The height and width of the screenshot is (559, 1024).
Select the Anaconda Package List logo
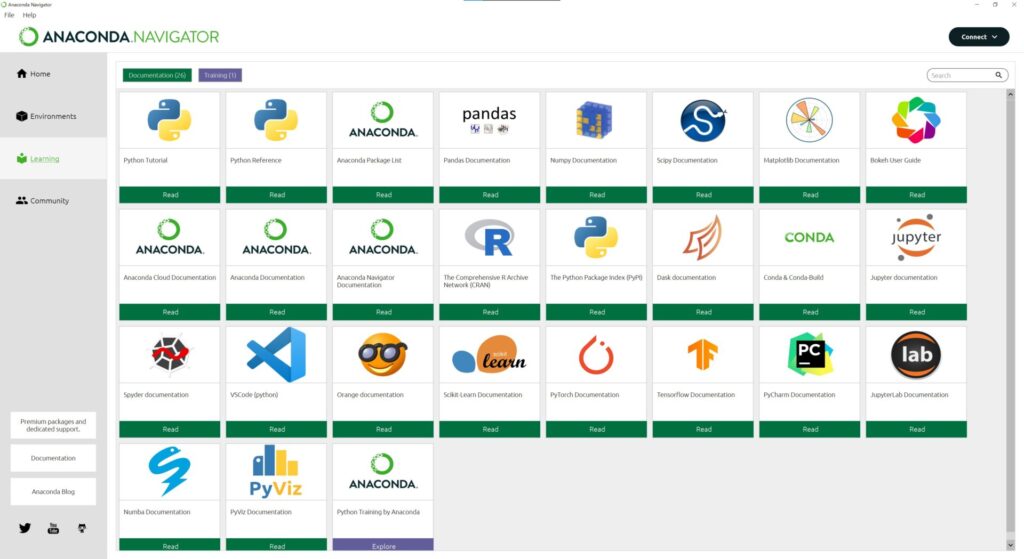[x=383, y=120]
